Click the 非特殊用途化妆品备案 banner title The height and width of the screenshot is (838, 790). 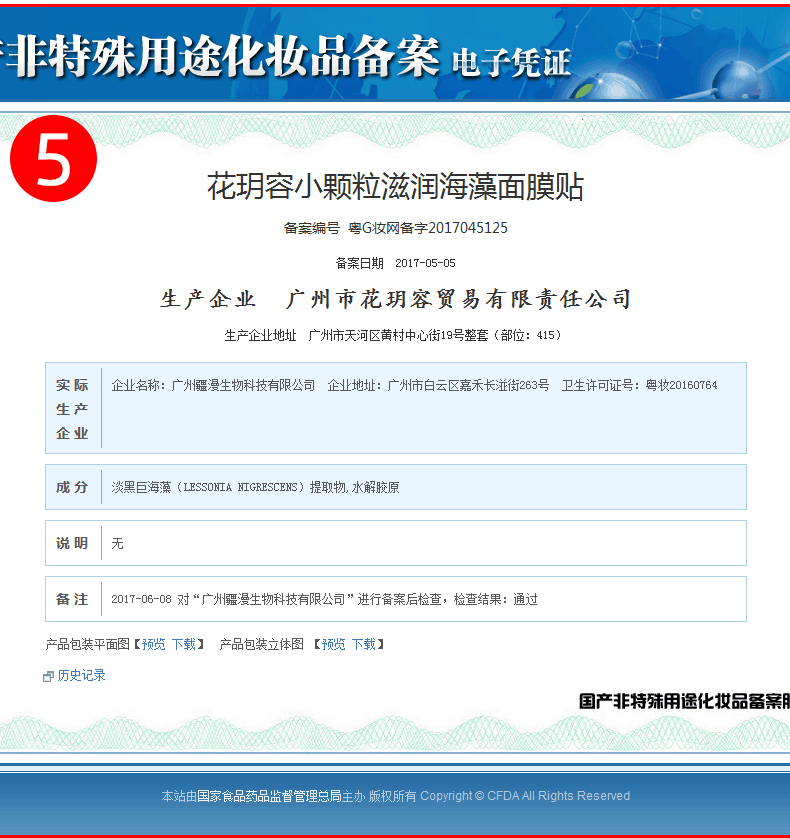223,56
